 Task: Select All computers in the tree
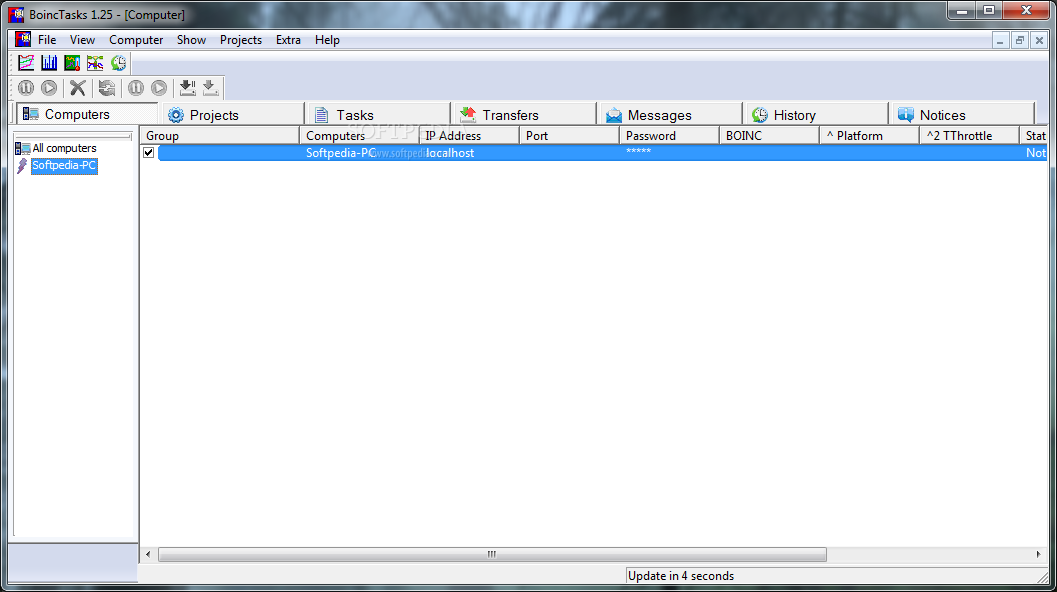pyautogui.click(x=65, y=148)
